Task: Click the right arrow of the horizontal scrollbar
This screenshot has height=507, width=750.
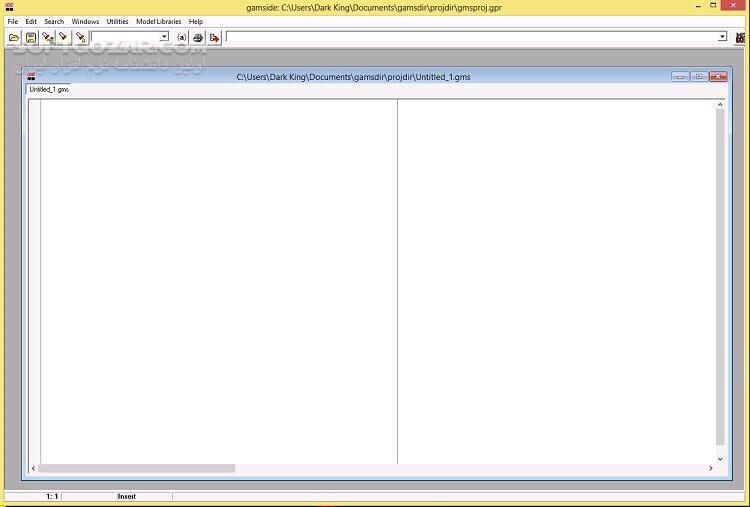Action: click(711, 468)
